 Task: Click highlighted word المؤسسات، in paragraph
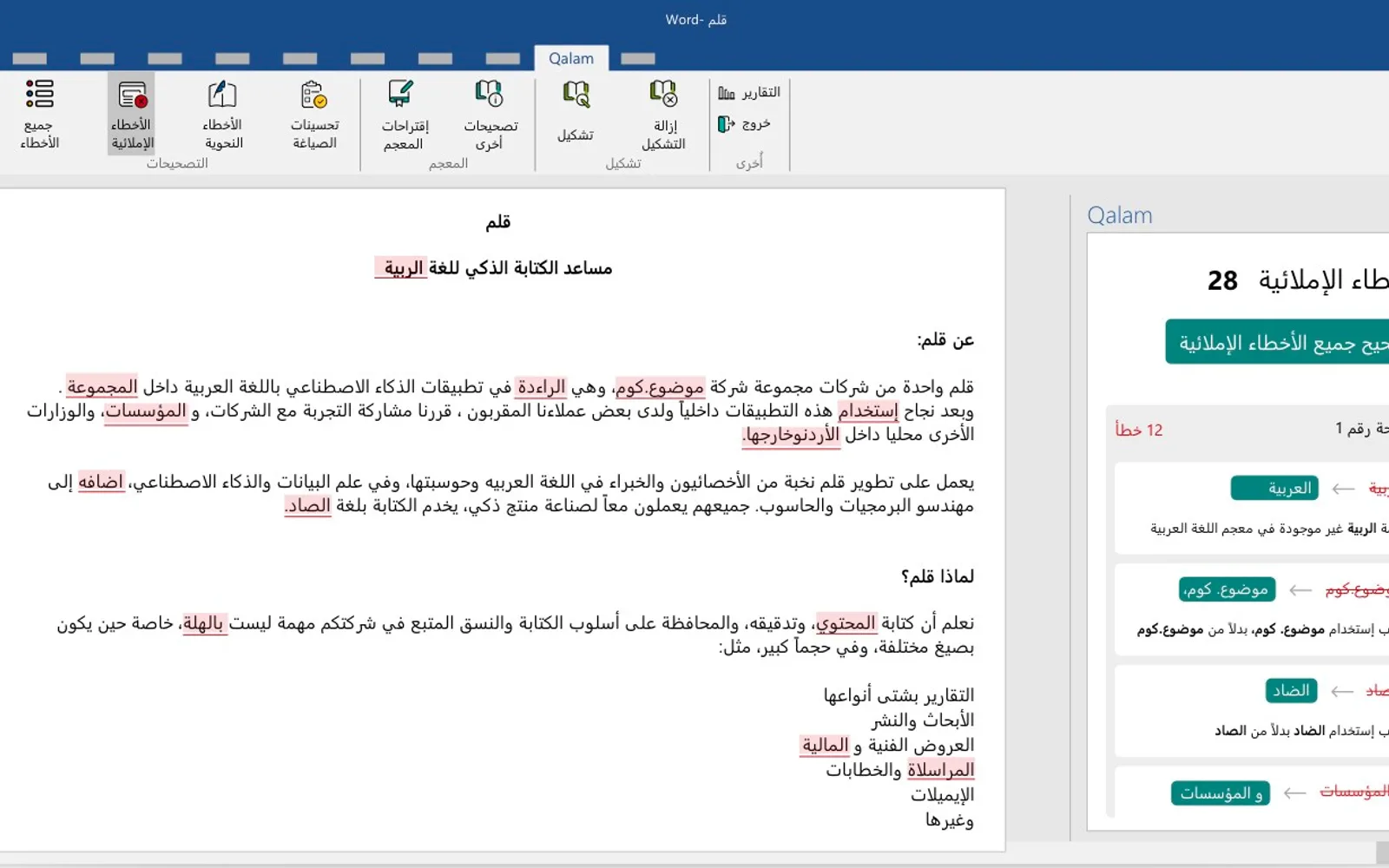tap(146, 411)
